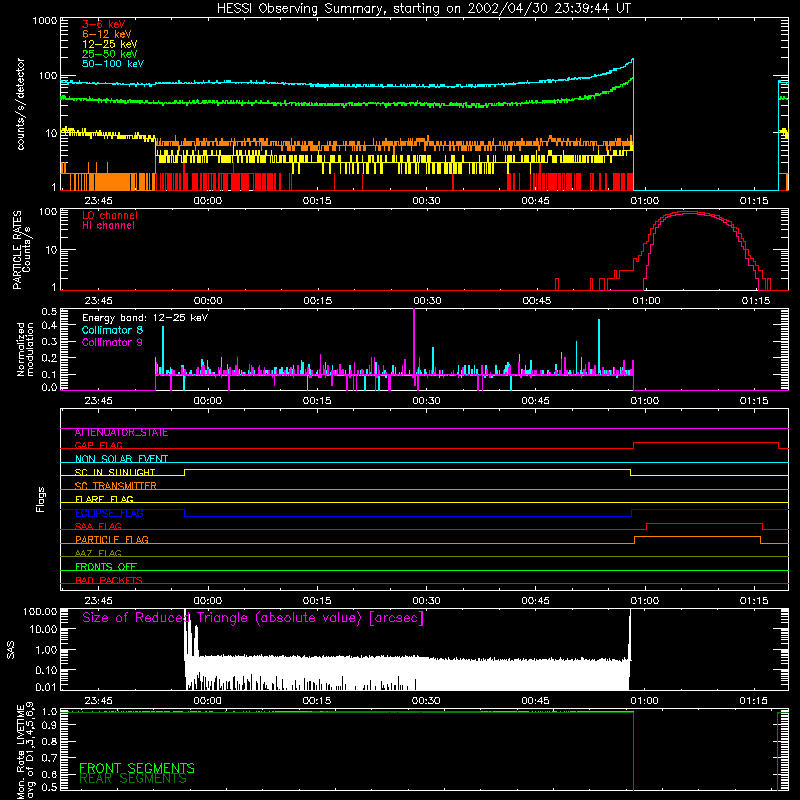Viewport: 800px width, 800px height.
Task: Select the NON_SOLAR_EVENT flag label
Action: coord(121,459)
